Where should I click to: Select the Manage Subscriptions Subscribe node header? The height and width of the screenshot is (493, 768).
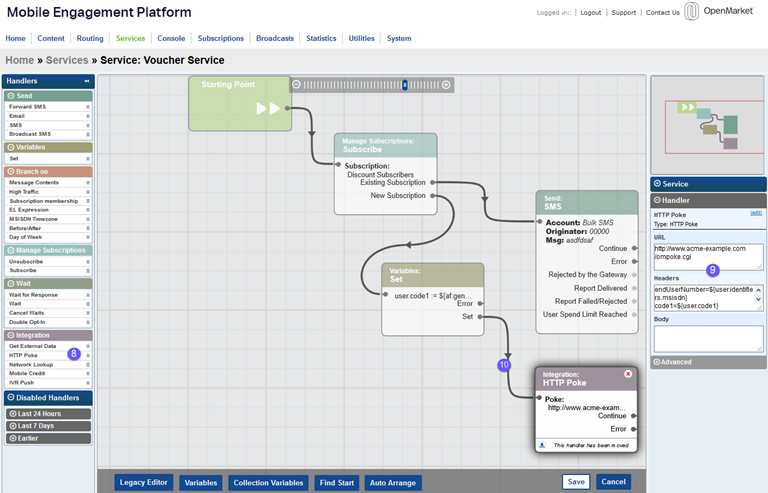pyautogui.click(x=385, y=145)
